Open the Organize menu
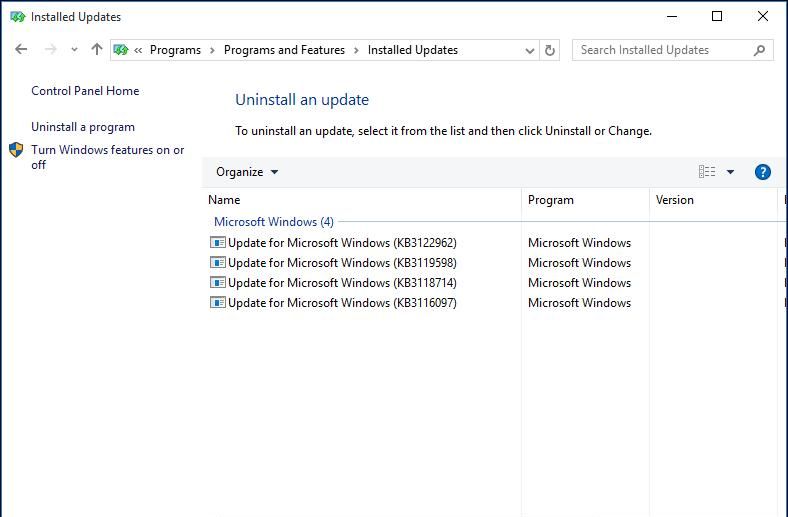This screenshot has width=788, height=517. 246,172
